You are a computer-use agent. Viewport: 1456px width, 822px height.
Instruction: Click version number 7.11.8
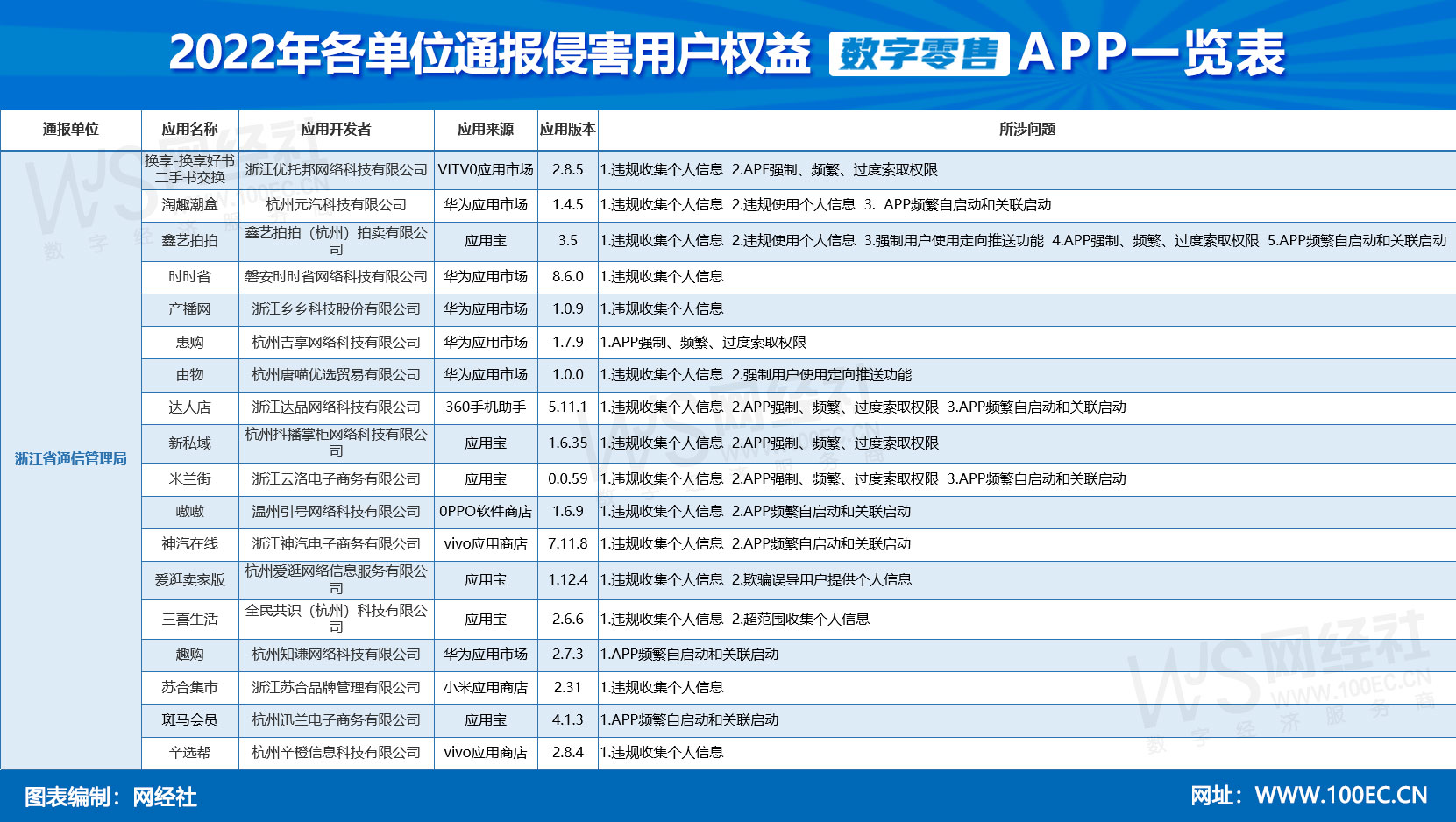(568, 544)
